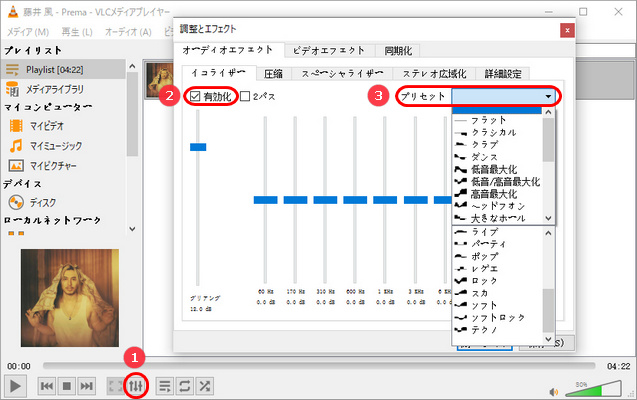Image resolution: width=637 pixels, height=400 pixels.
Task: Open the プリセット dropdown combo box
Action: click(503, 96)
